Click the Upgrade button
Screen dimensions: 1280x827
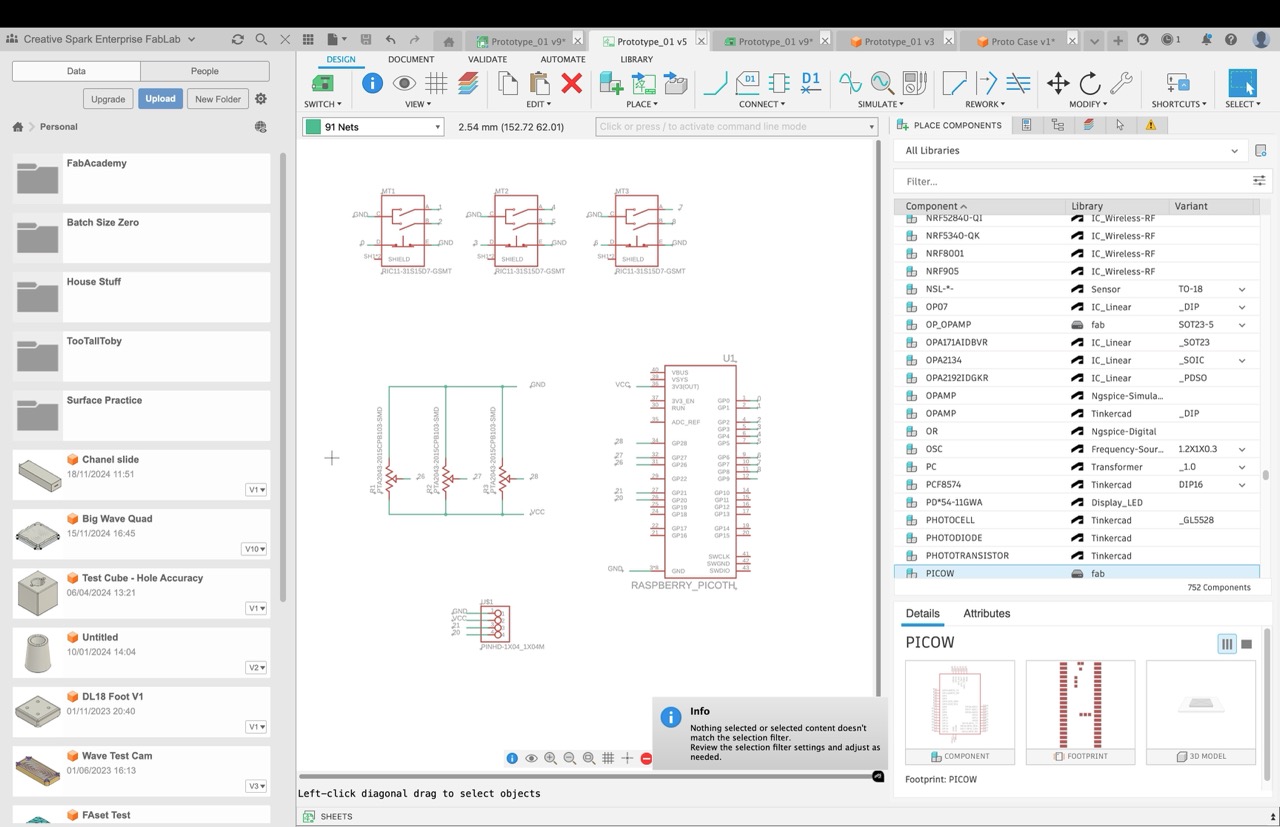pyautogui.click(x=108, y=99)
